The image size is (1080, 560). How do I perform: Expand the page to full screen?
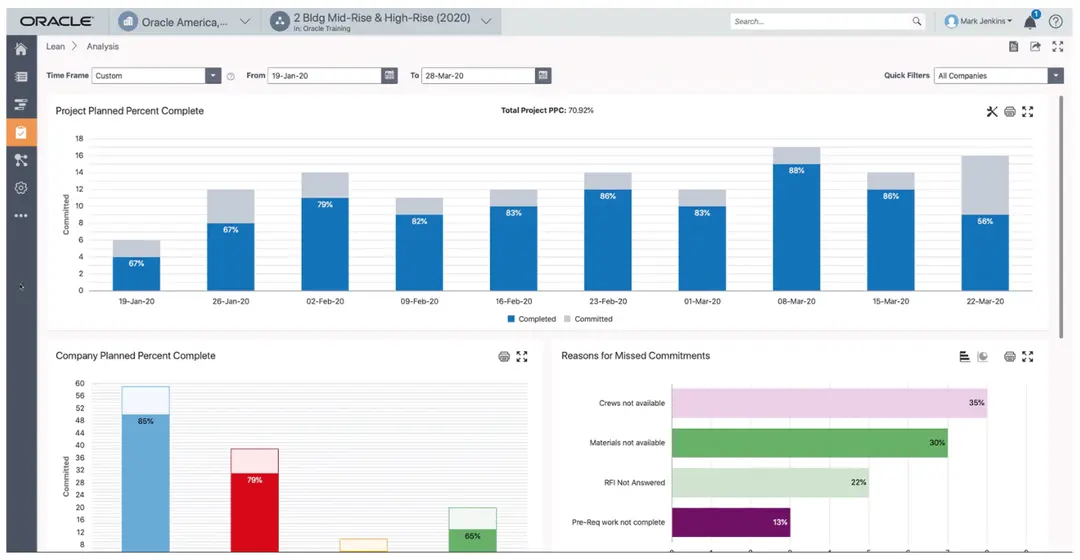pos(1058,46)
